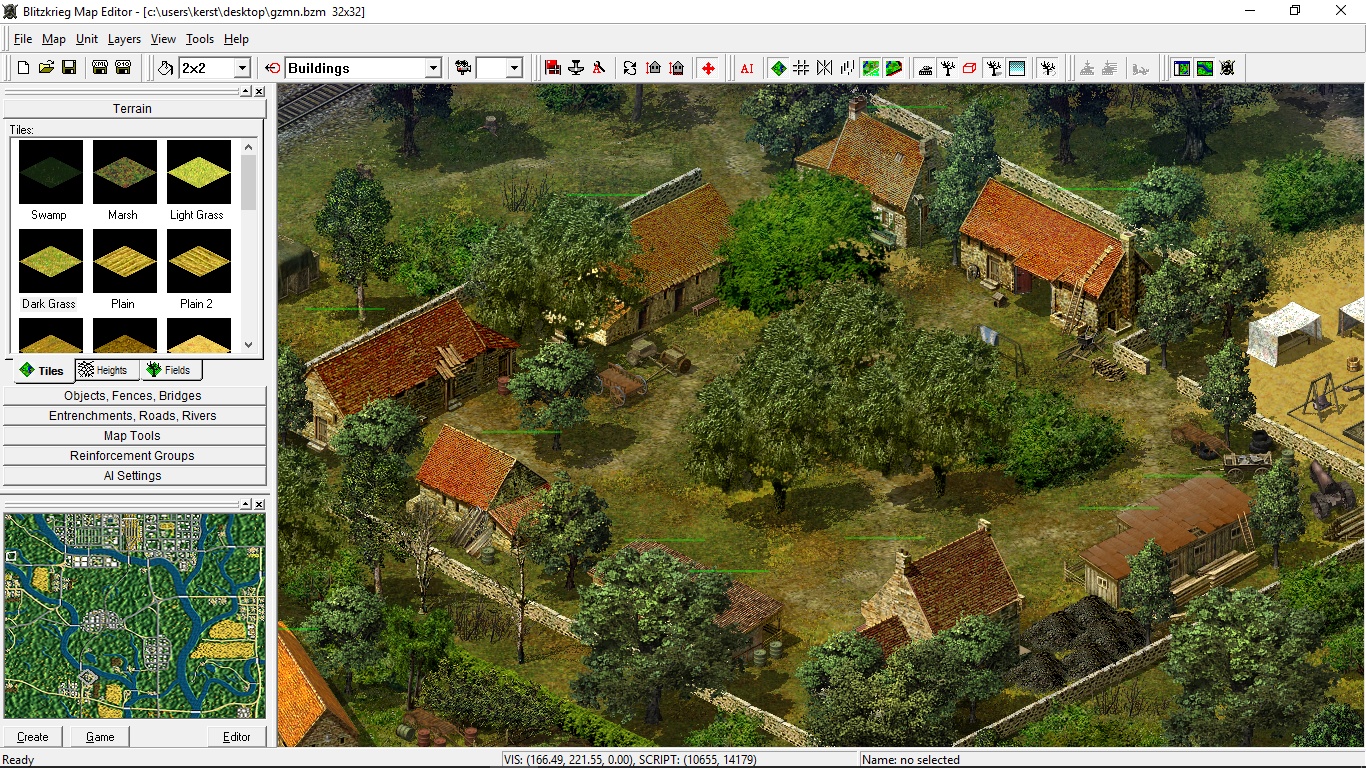This screenshot has height=768, width=1366.
Task: Click the red letter A icon
Action: click(x=599, y=68)
